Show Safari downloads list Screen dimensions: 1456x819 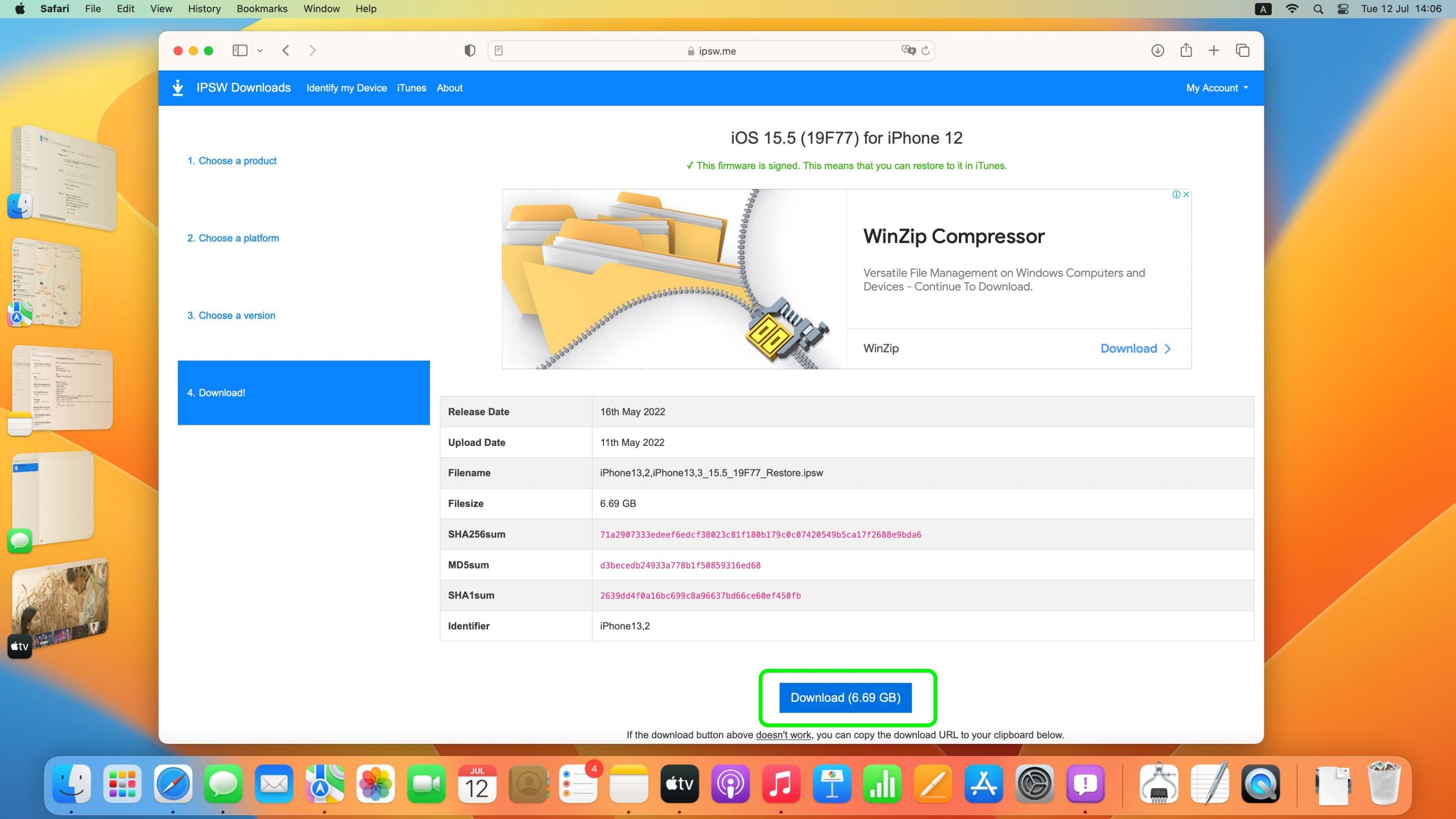(x=1157, y=51)
